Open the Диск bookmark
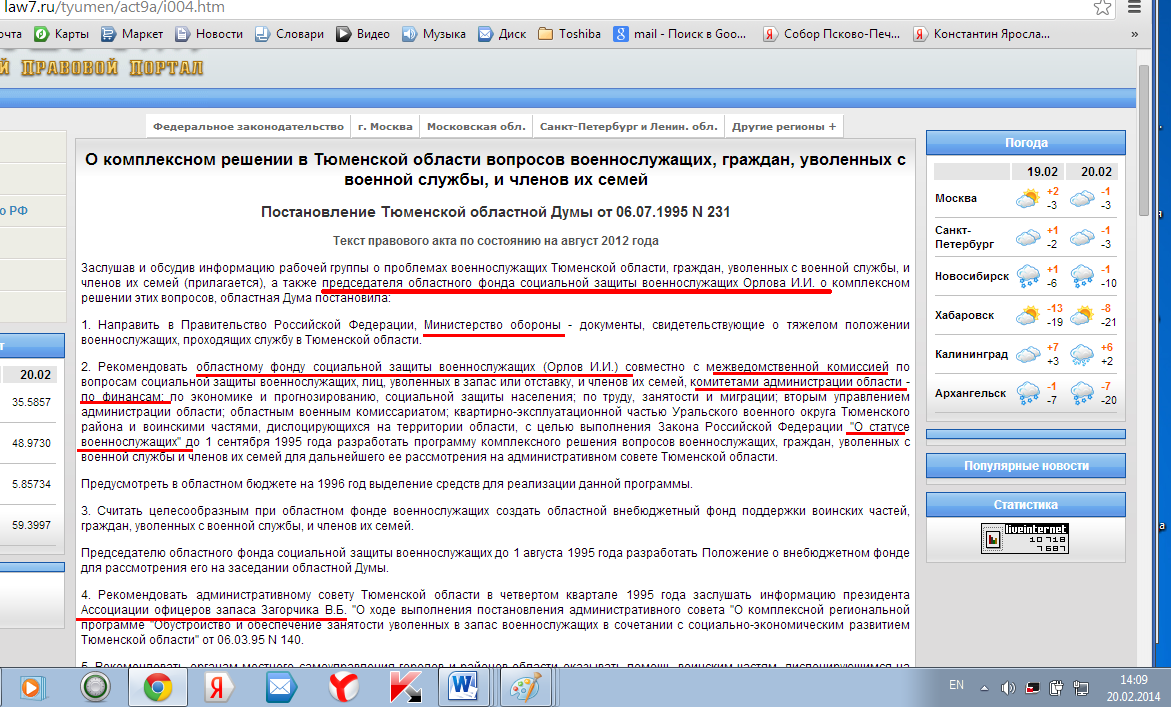 503,34
